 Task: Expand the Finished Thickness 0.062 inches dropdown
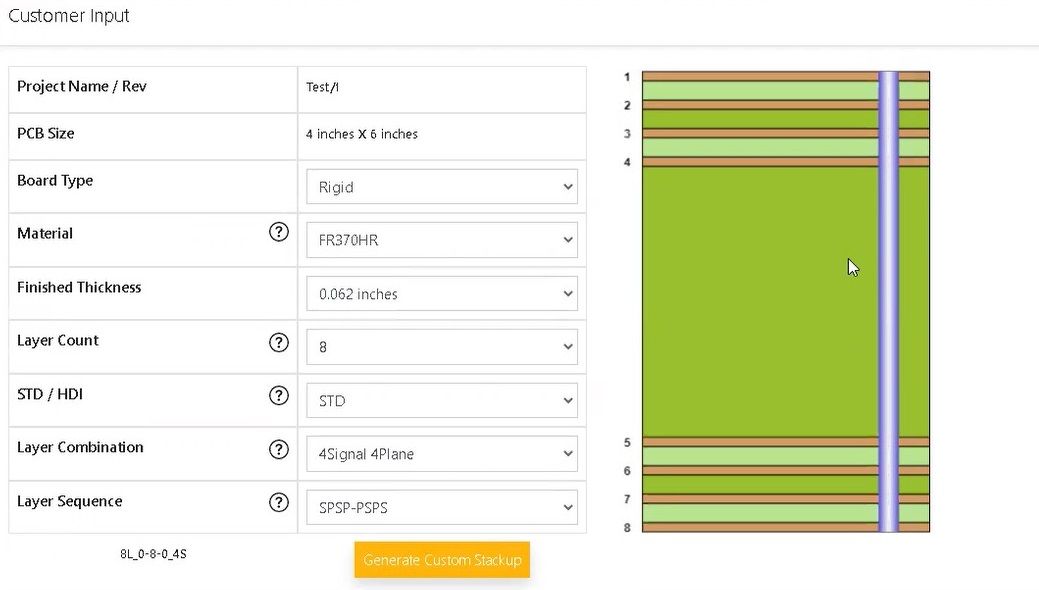coord(441,294)
